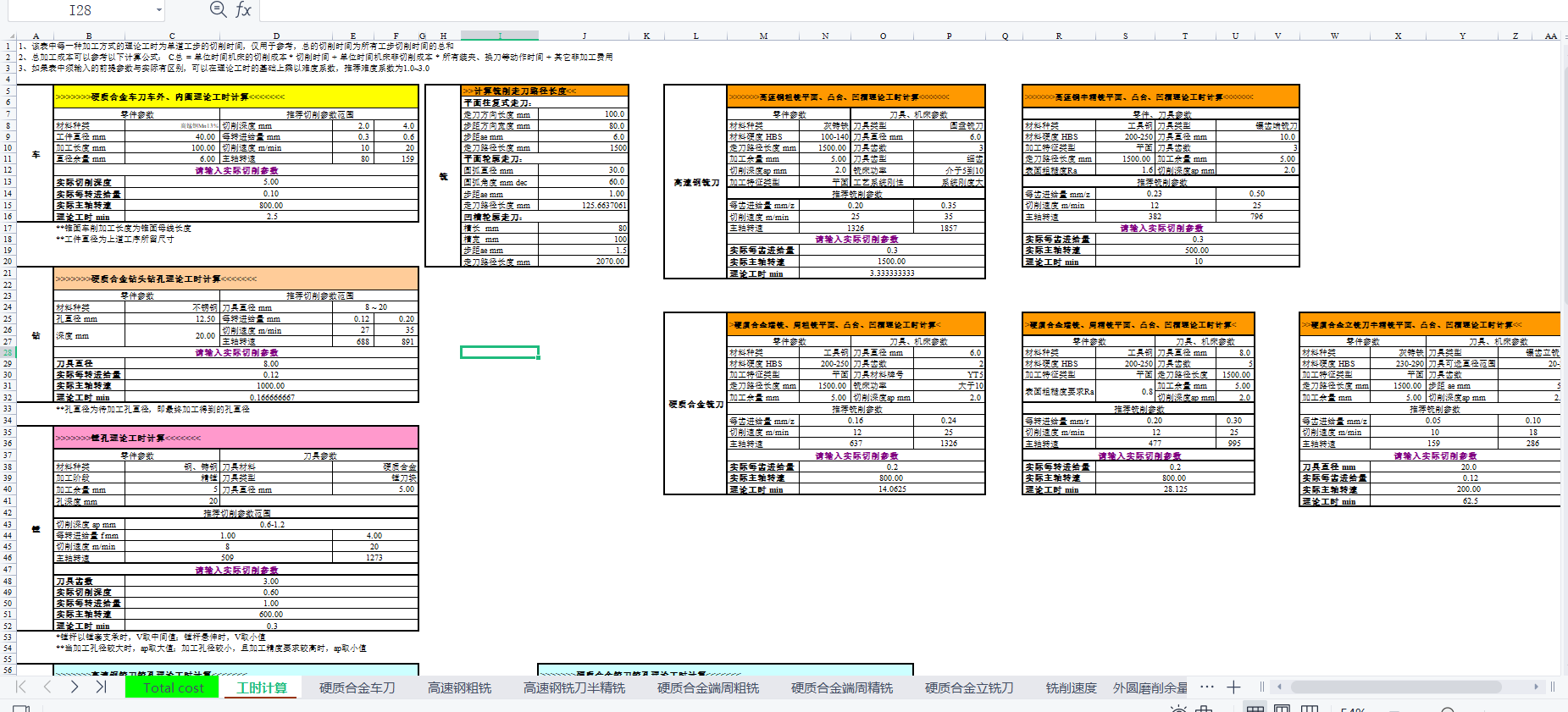Click the horizontal scrollbar left arrow
Screen dimensions: 1568x712
pos(1279,687)
